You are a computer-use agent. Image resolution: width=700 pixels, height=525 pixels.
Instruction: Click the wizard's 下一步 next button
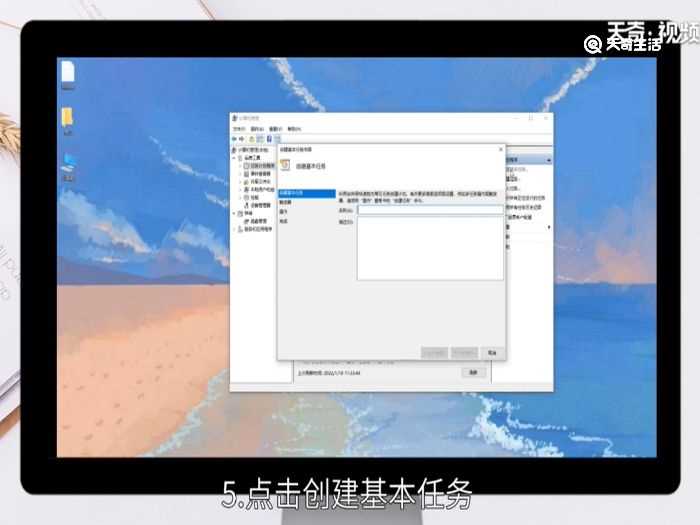pos(464,353)
